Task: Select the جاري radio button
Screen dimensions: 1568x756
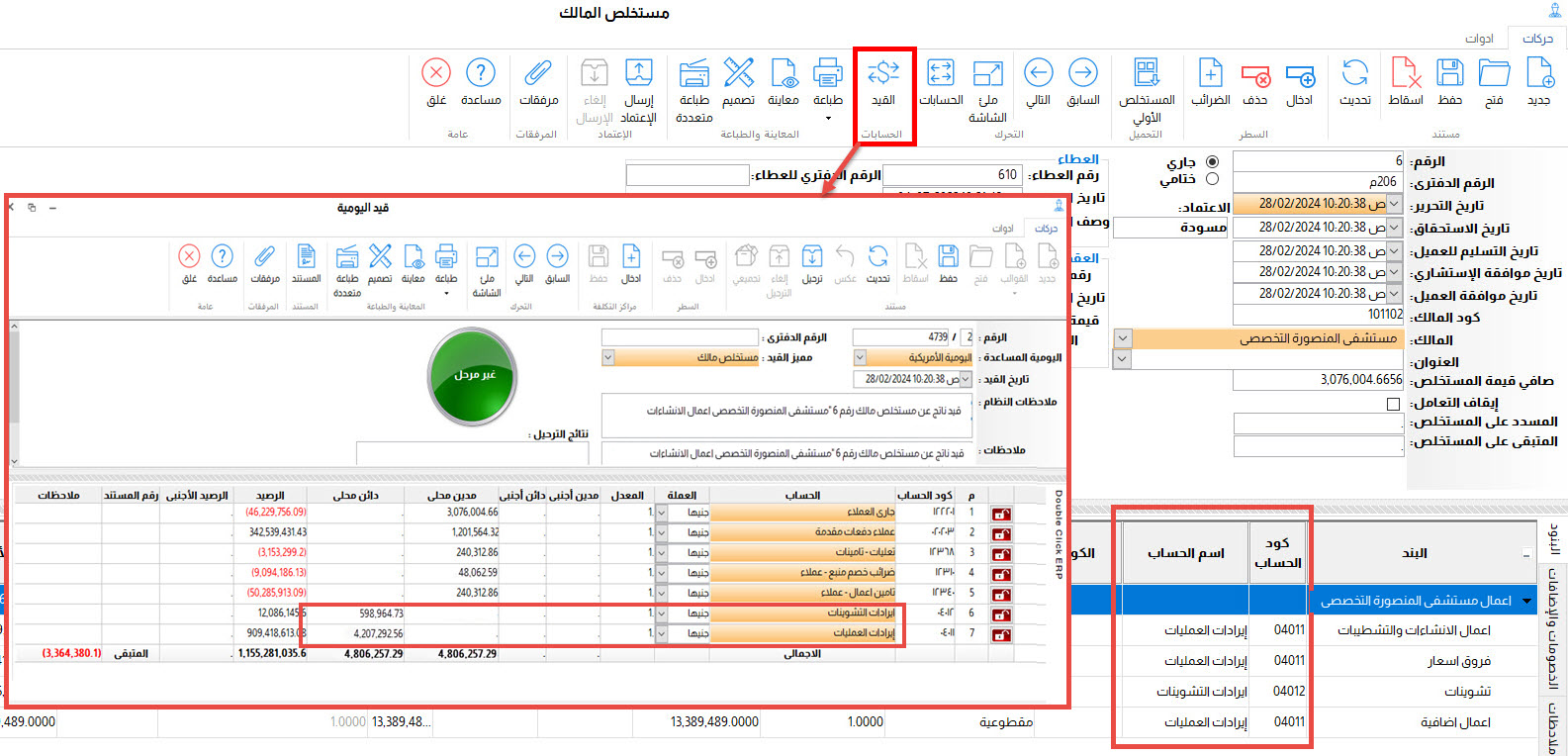Action: click(1212, 161)
